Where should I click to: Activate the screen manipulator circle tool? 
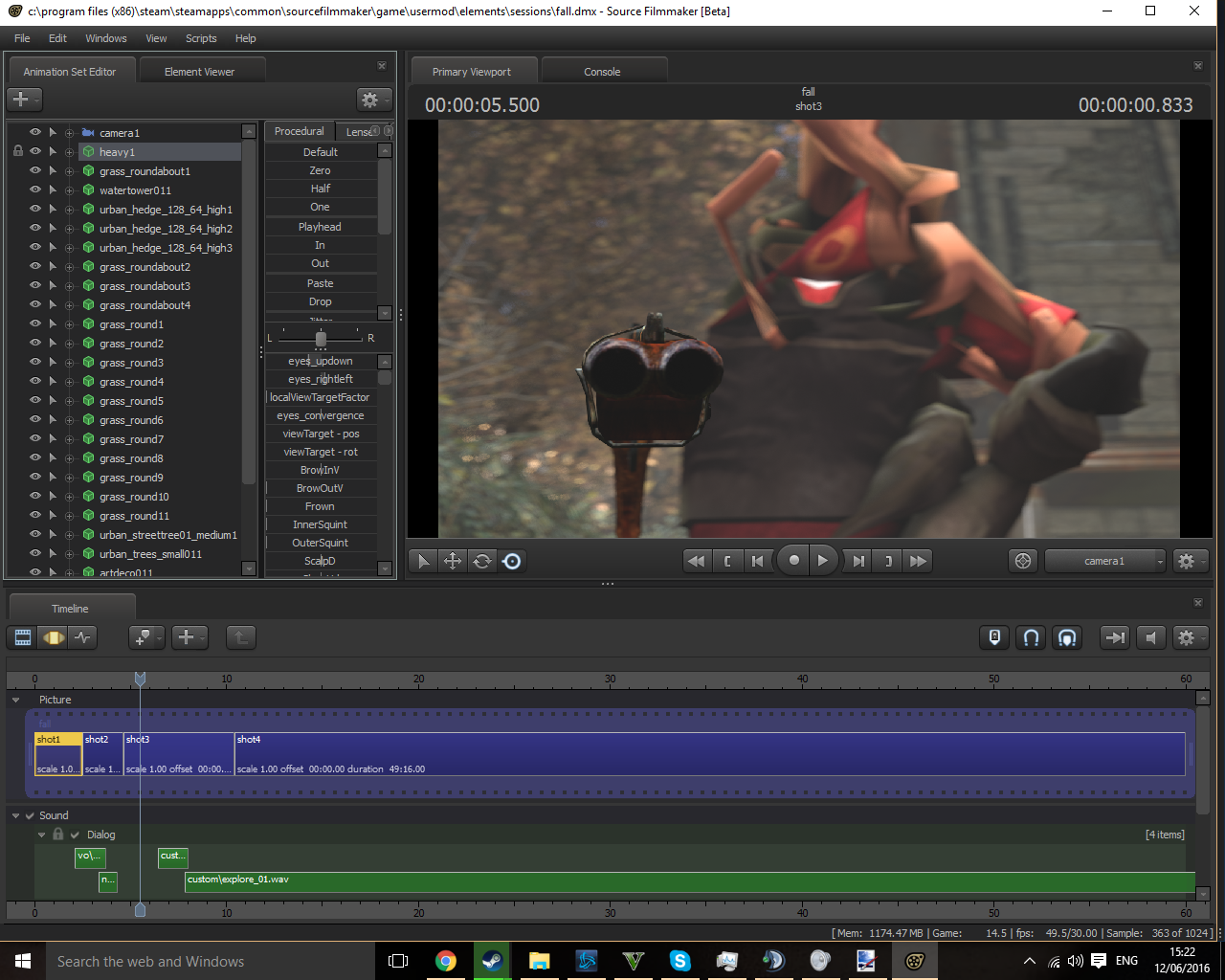click(x=512, y=562)
